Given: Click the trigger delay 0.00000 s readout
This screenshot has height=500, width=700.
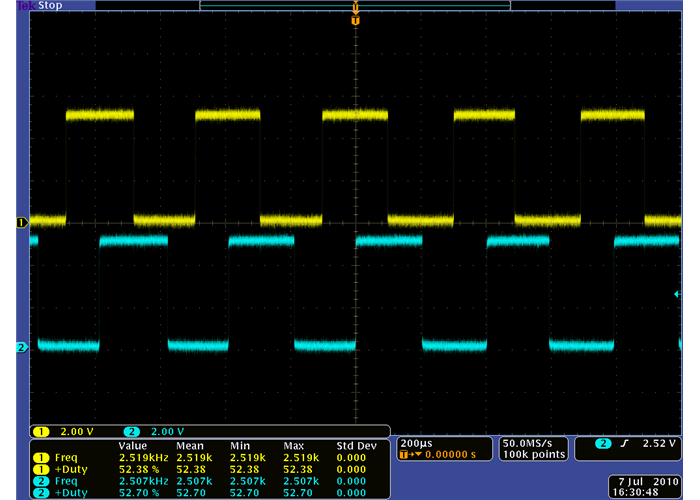Looking at the screenshot, I should [x=446, y=455].
